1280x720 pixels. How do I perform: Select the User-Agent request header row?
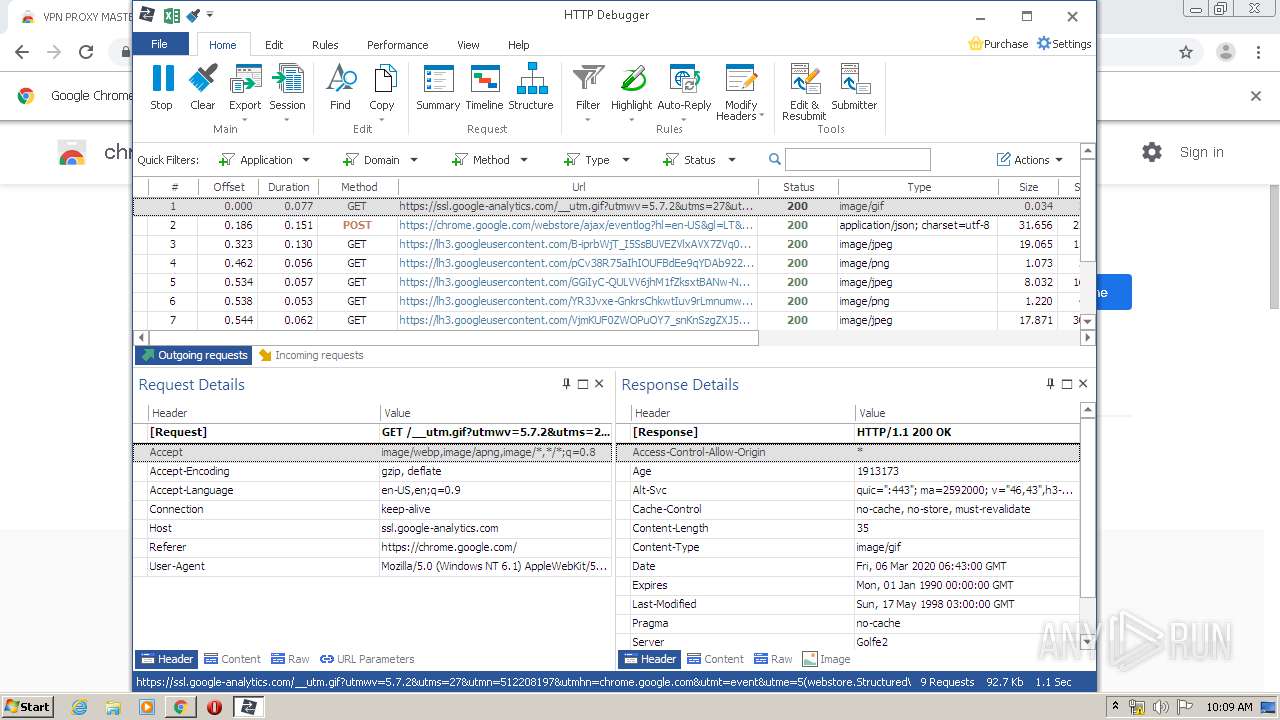373,567
